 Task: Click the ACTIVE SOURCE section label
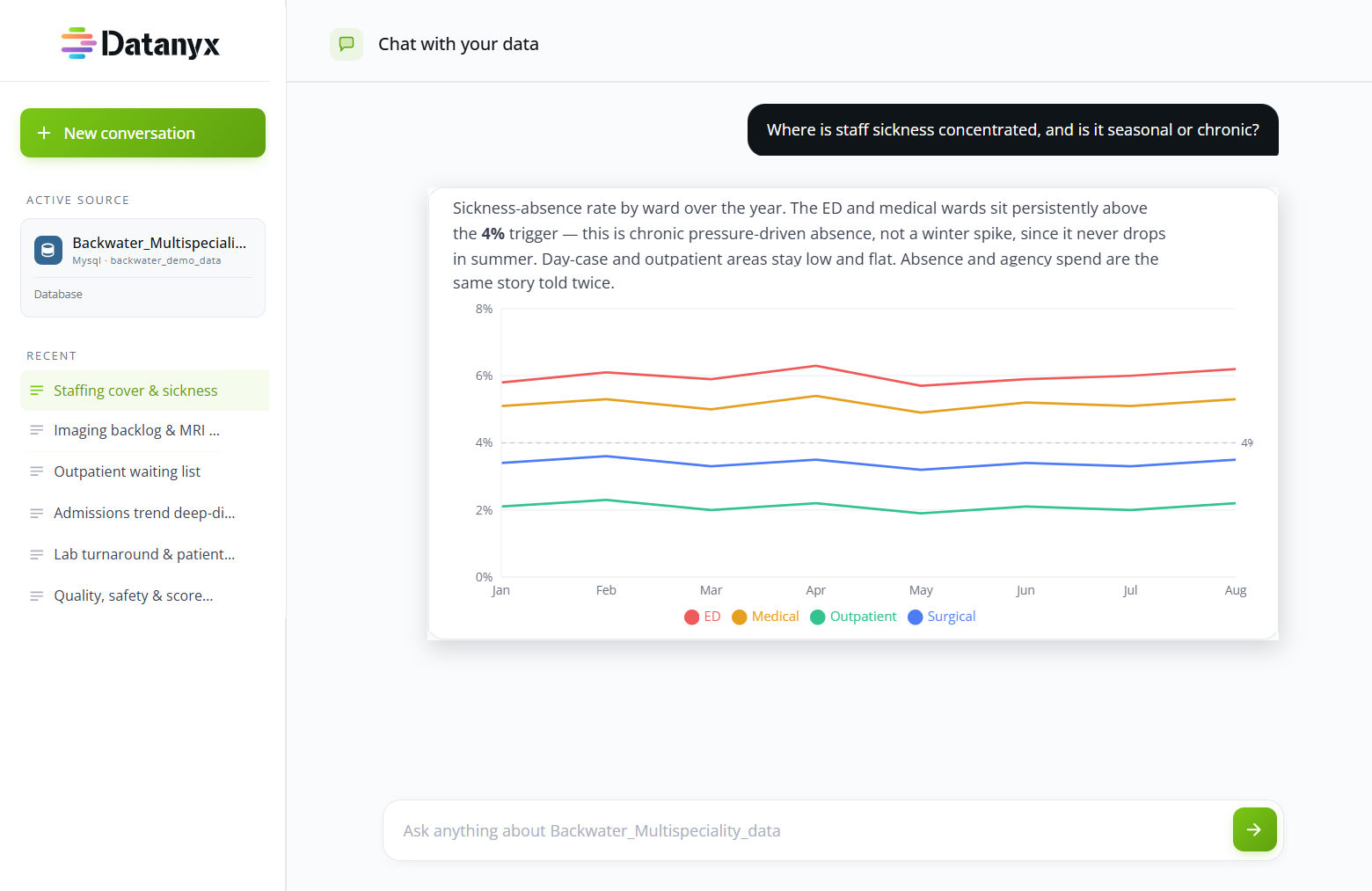coord(77,201)
